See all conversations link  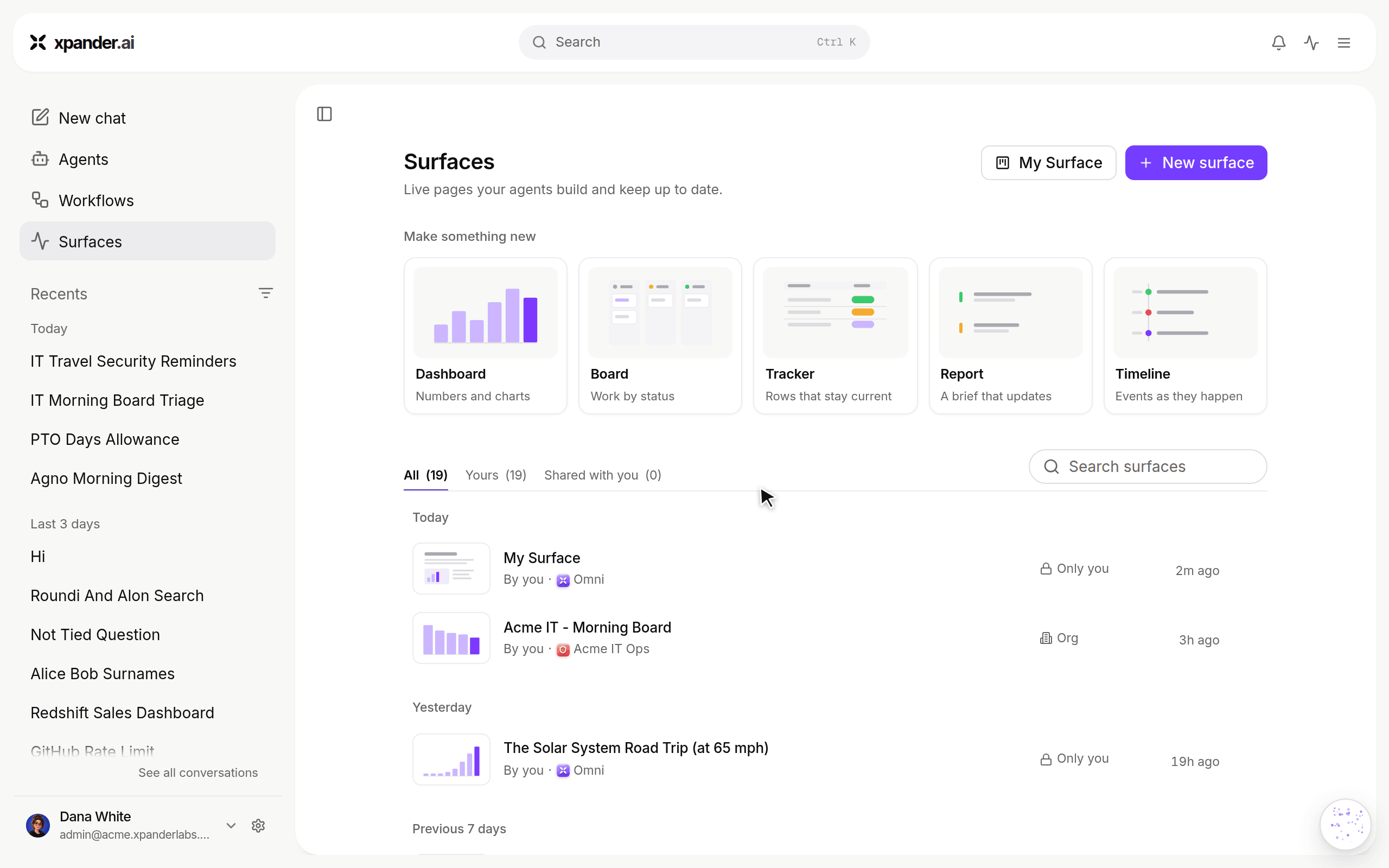click(198, 773)
